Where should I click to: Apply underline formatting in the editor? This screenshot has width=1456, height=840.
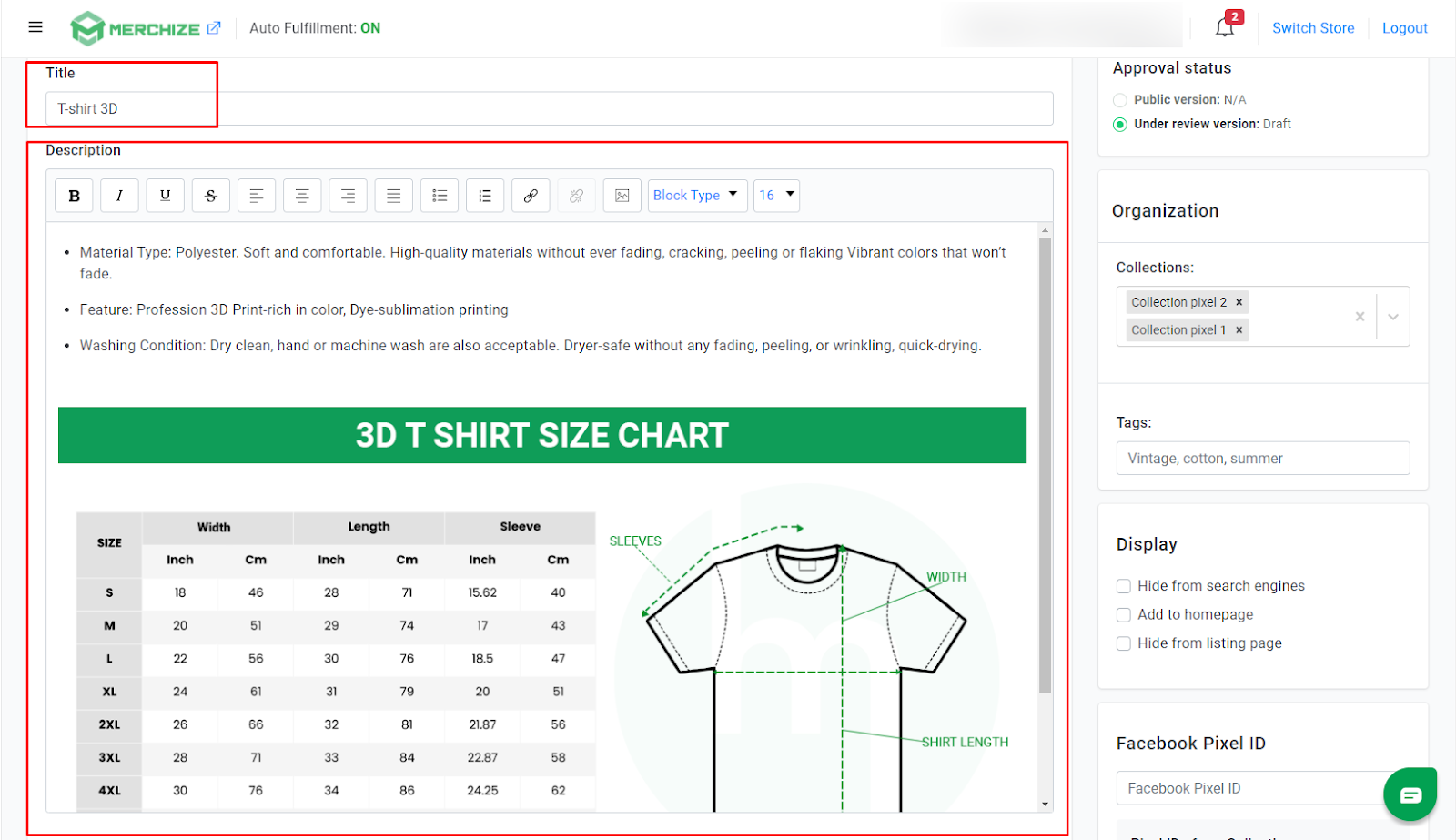(x=166, y=196)
